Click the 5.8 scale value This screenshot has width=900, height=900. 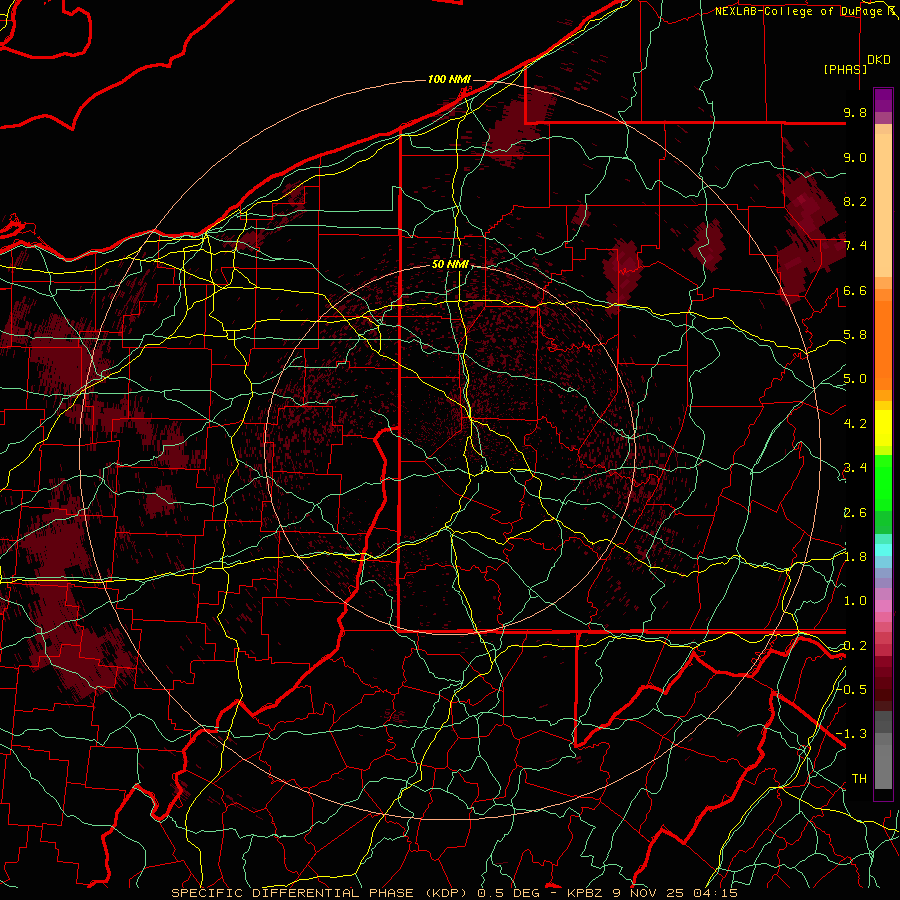point(855,335)
